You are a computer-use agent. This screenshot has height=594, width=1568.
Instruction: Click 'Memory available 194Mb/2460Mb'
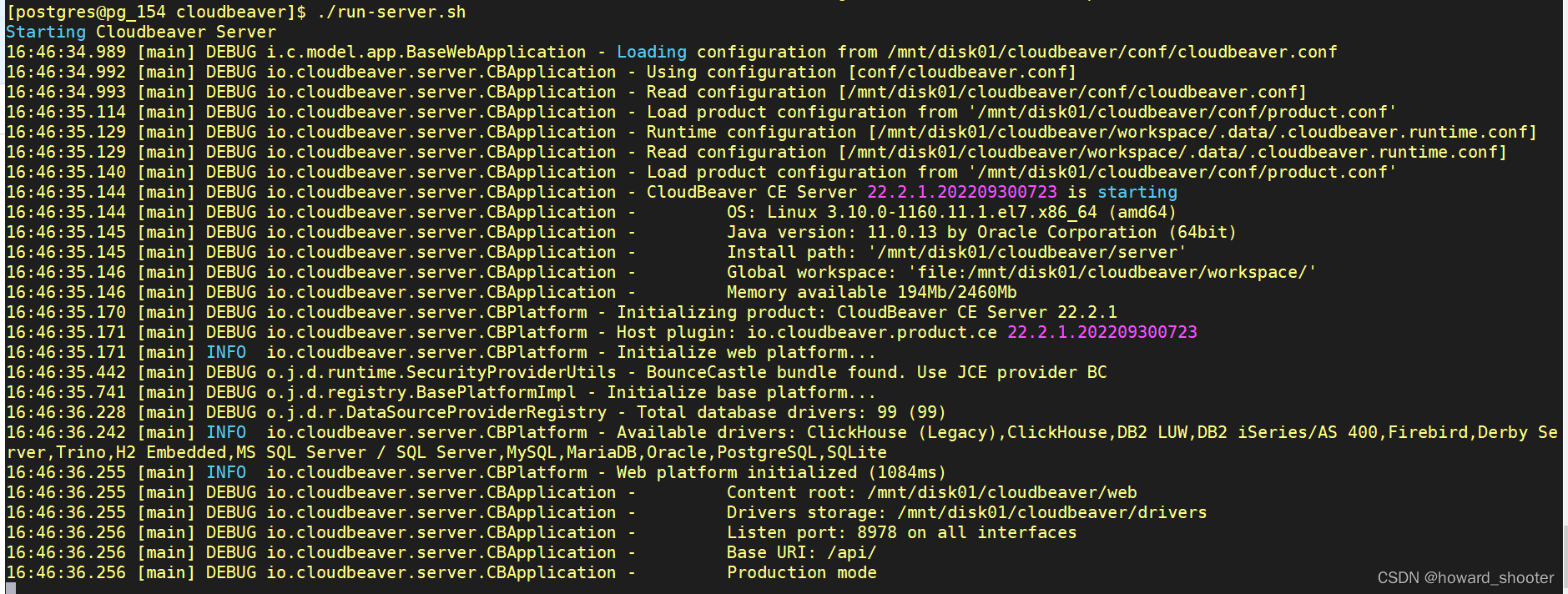[x=872, y=293]
